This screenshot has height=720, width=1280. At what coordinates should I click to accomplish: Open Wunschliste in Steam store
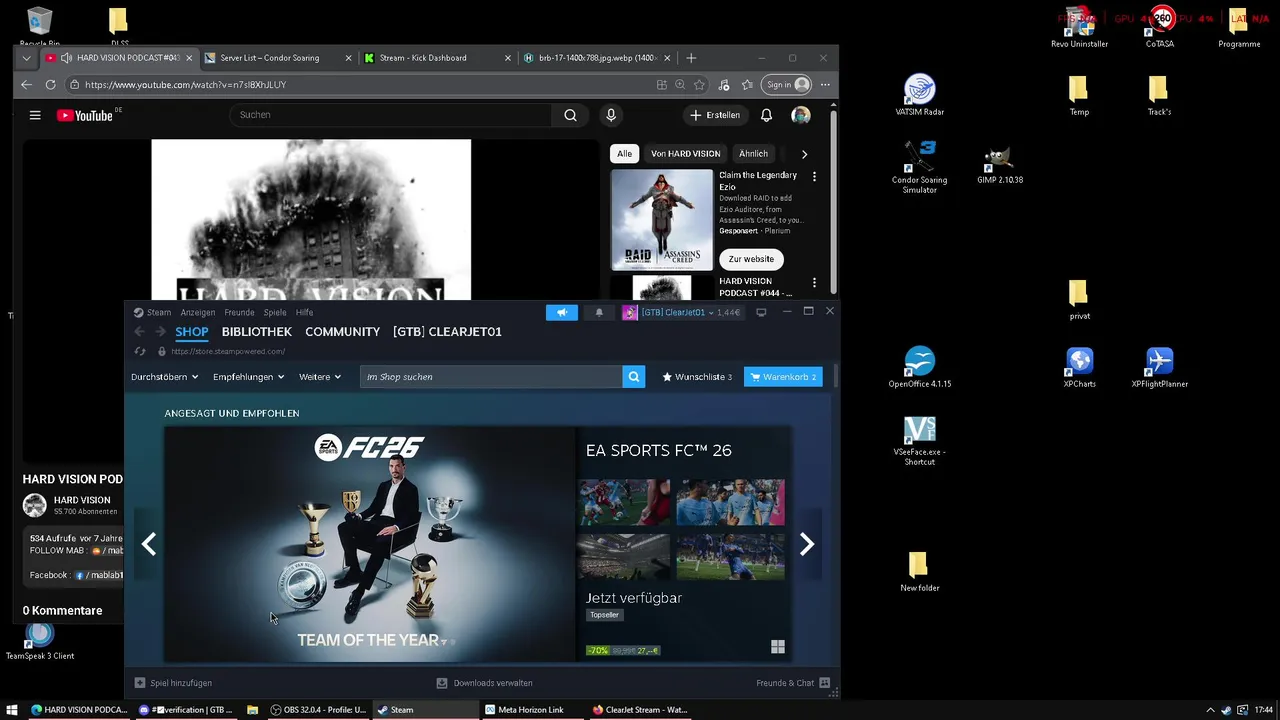pos(697,377)
